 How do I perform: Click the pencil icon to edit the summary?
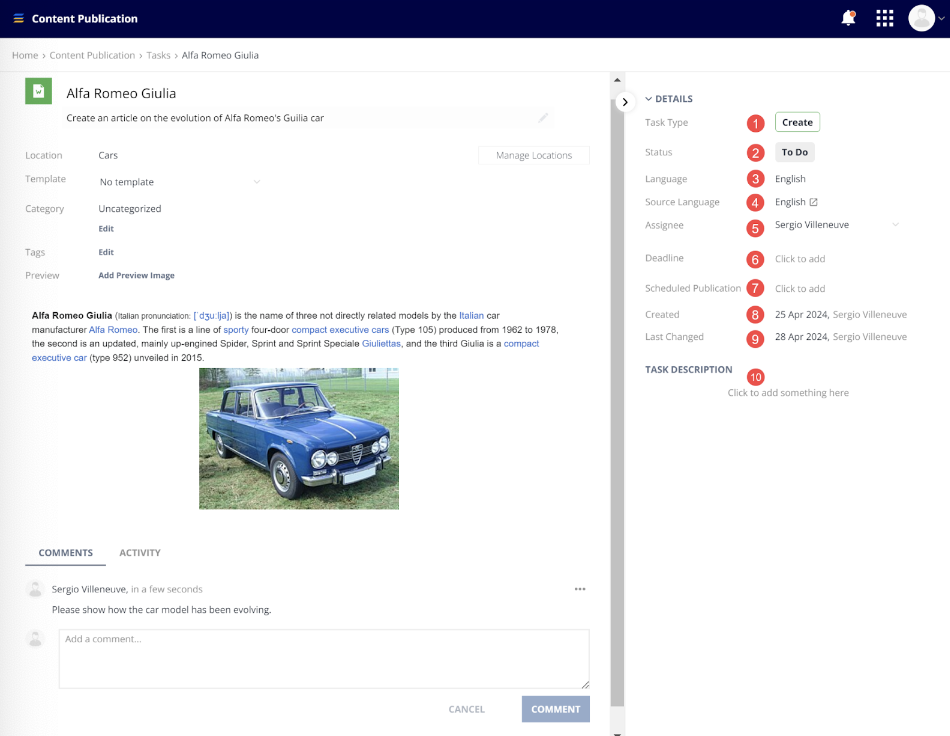pyautogui.click(x=543, y=118)
